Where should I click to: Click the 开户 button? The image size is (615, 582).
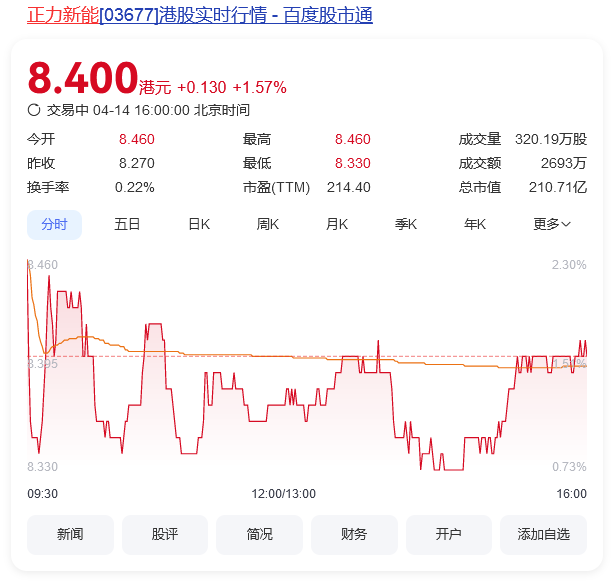tap(449, 535)
